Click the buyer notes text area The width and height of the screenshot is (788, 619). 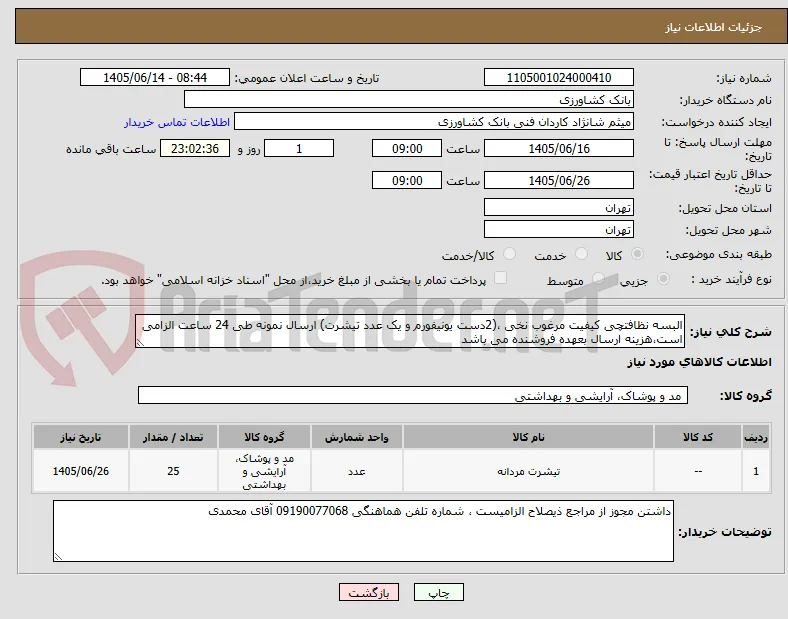(x=363, y=531)
